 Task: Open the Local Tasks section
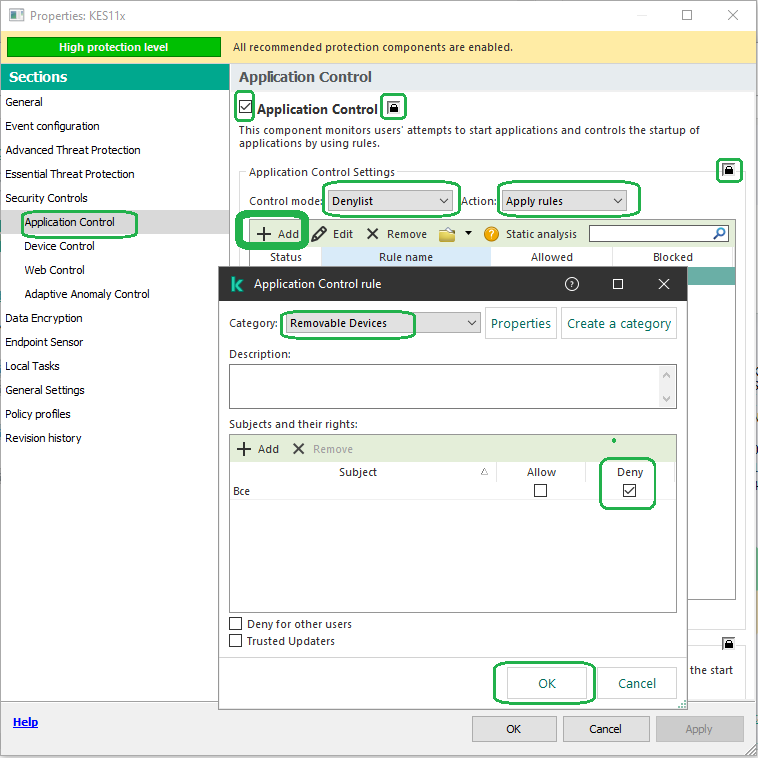pyautogui.click(x=32, y=366)
